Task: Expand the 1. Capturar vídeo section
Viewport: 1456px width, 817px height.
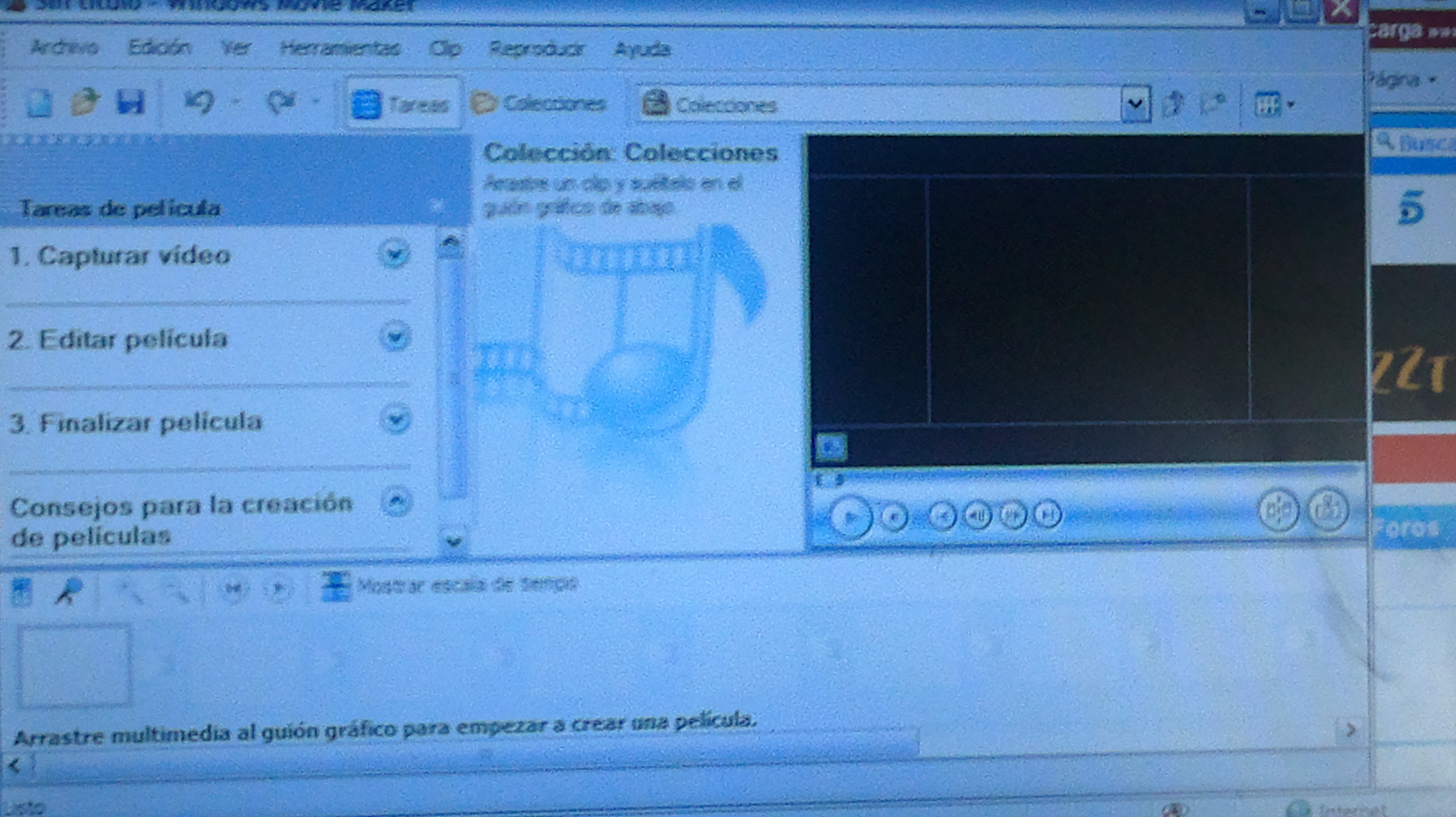Action: (394, 254)
